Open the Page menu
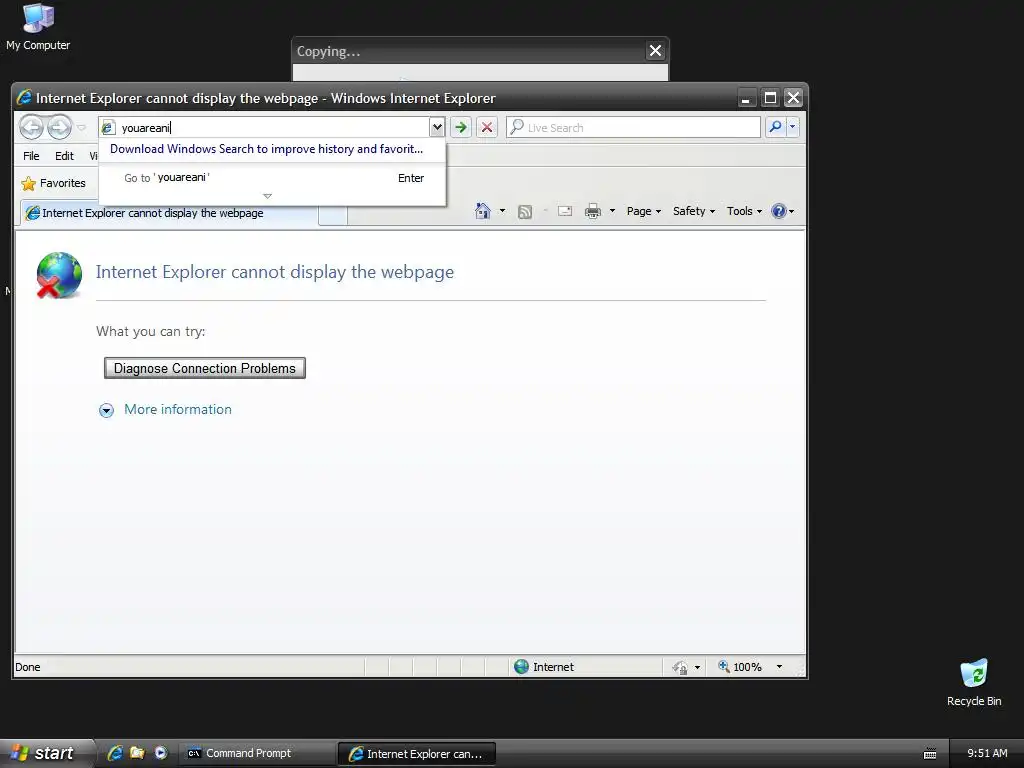Viewport: 1024px width, 768px height. tap(644, 211)
